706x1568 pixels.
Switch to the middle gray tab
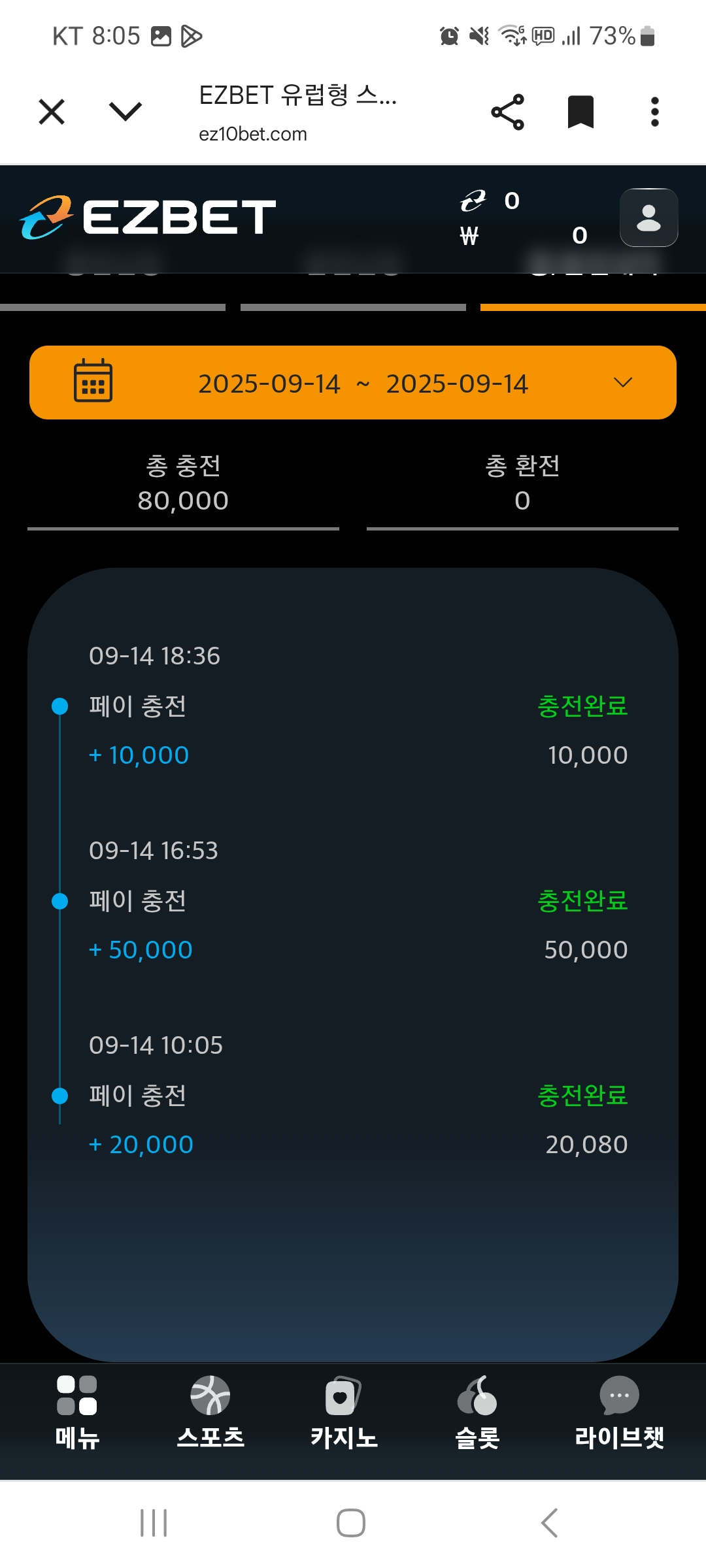coord(353,287)
